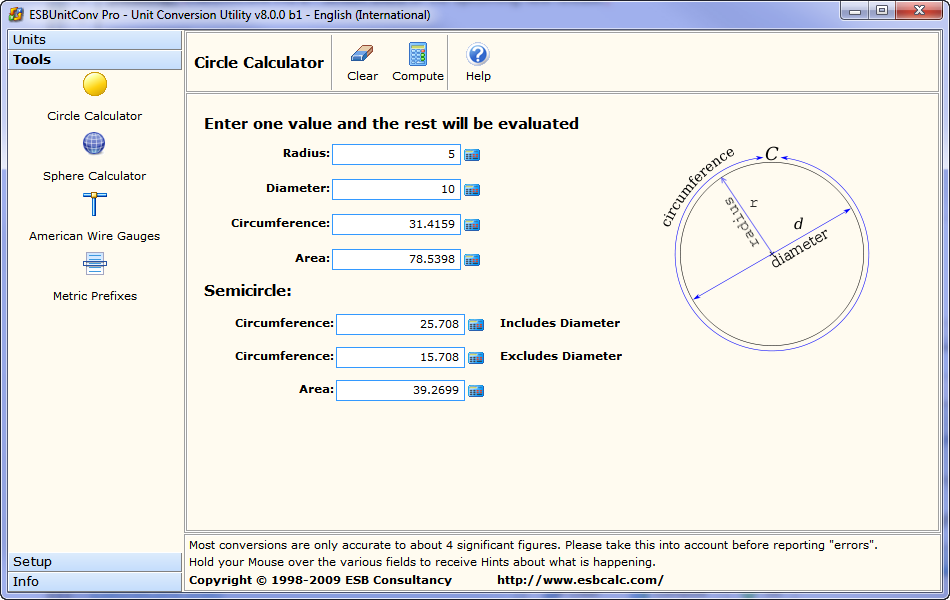Screen dimensions: 950x600
Task: Open the Circle Calculator tool icon
Action: tap(95, 84)
